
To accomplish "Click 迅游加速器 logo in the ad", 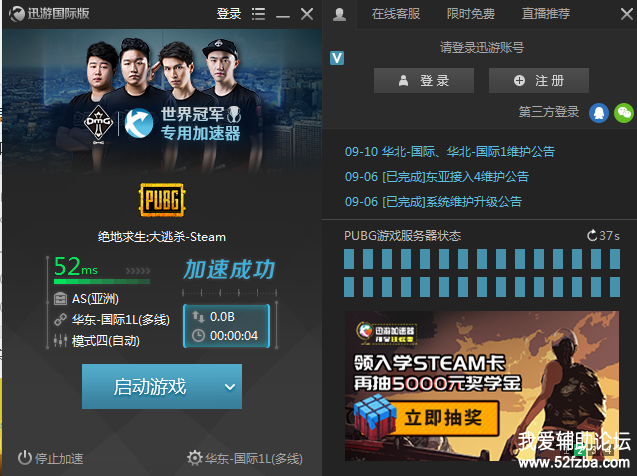I will (386, 334).
